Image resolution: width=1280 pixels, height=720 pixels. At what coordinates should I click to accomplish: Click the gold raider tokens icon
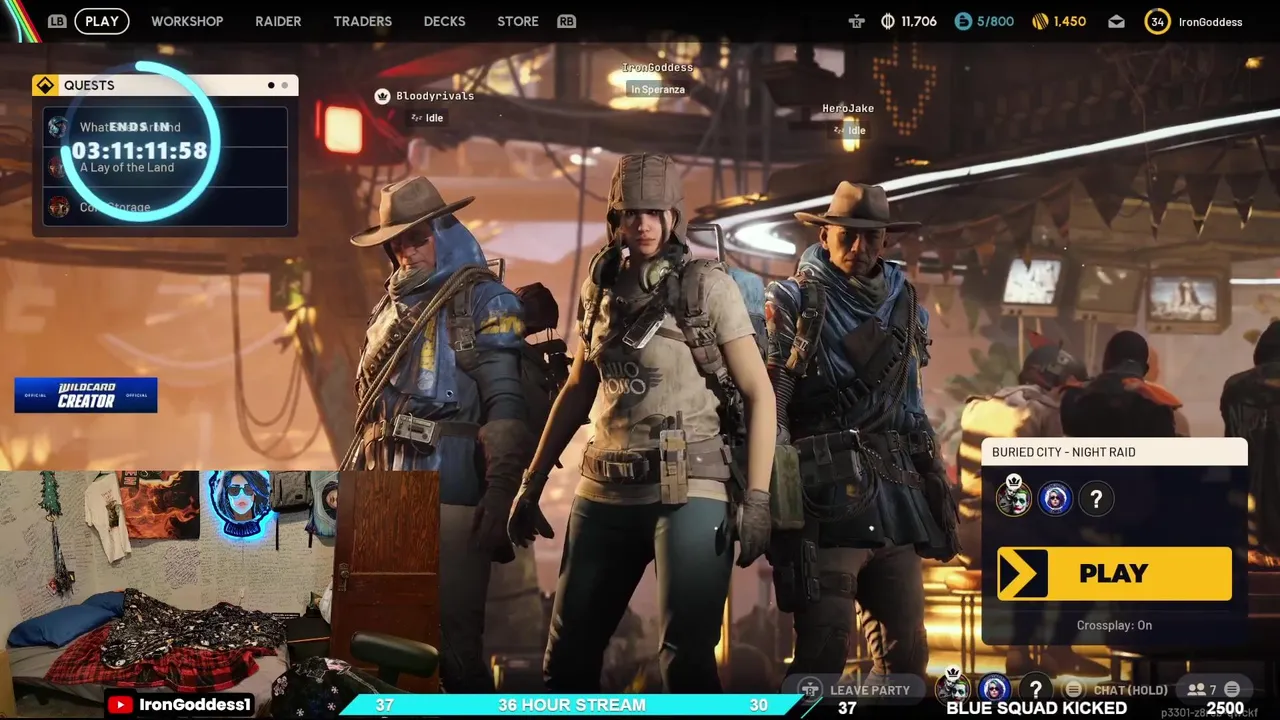pyautogui.click(x=1040, y=21)
